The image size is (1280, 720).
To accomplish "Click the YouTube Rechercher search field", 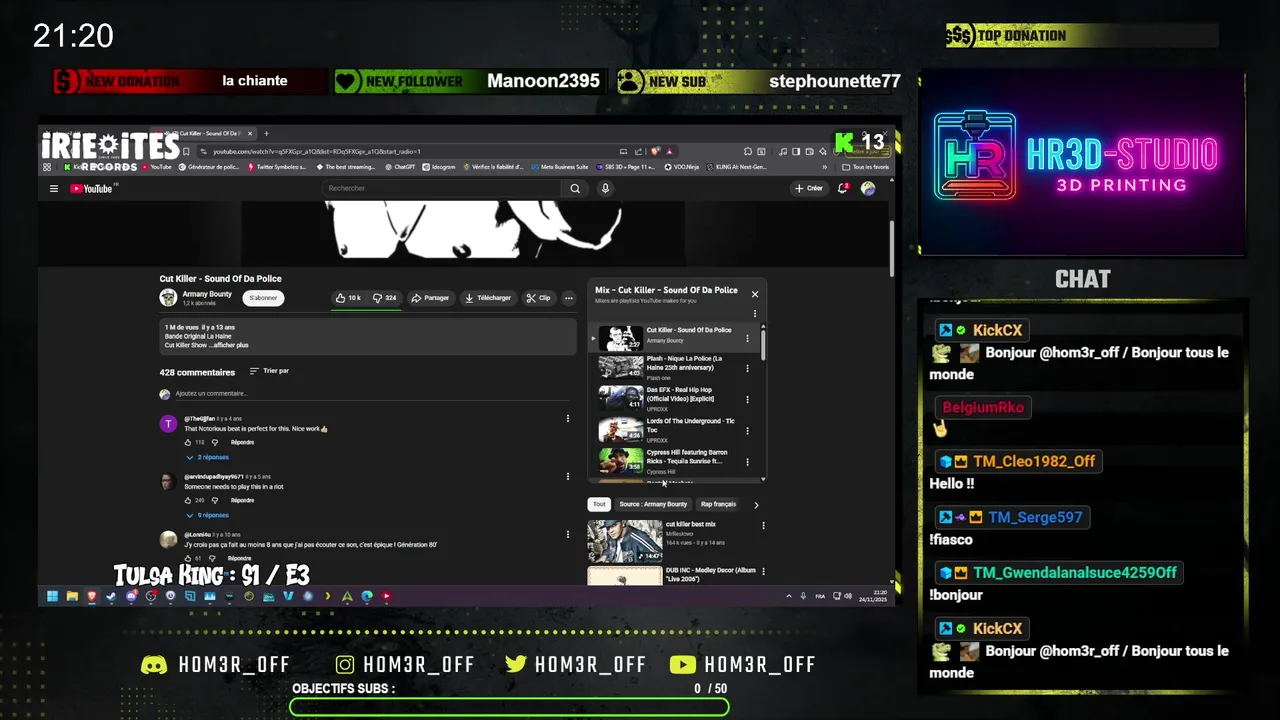I will click(443, 188).
